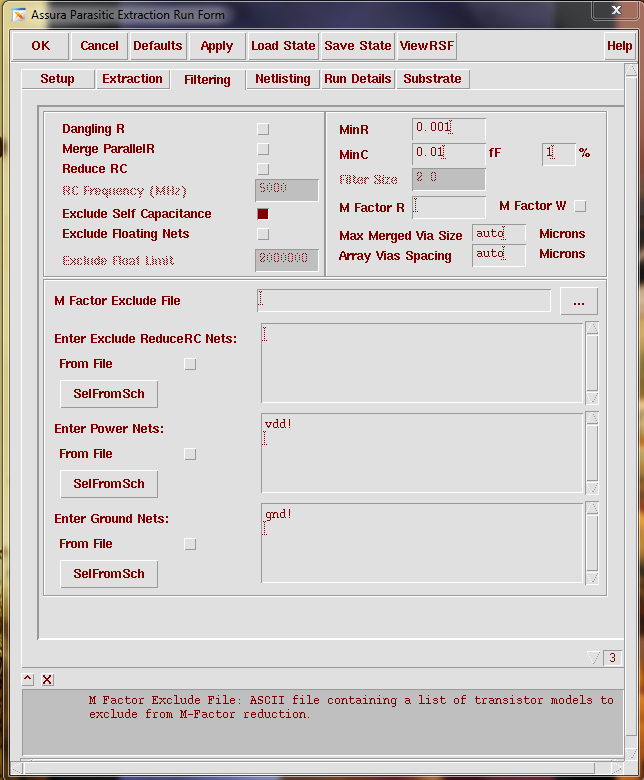Enable Reduce RC checkbox
Viewport: 644px width, 780px height.
point(263,169)
